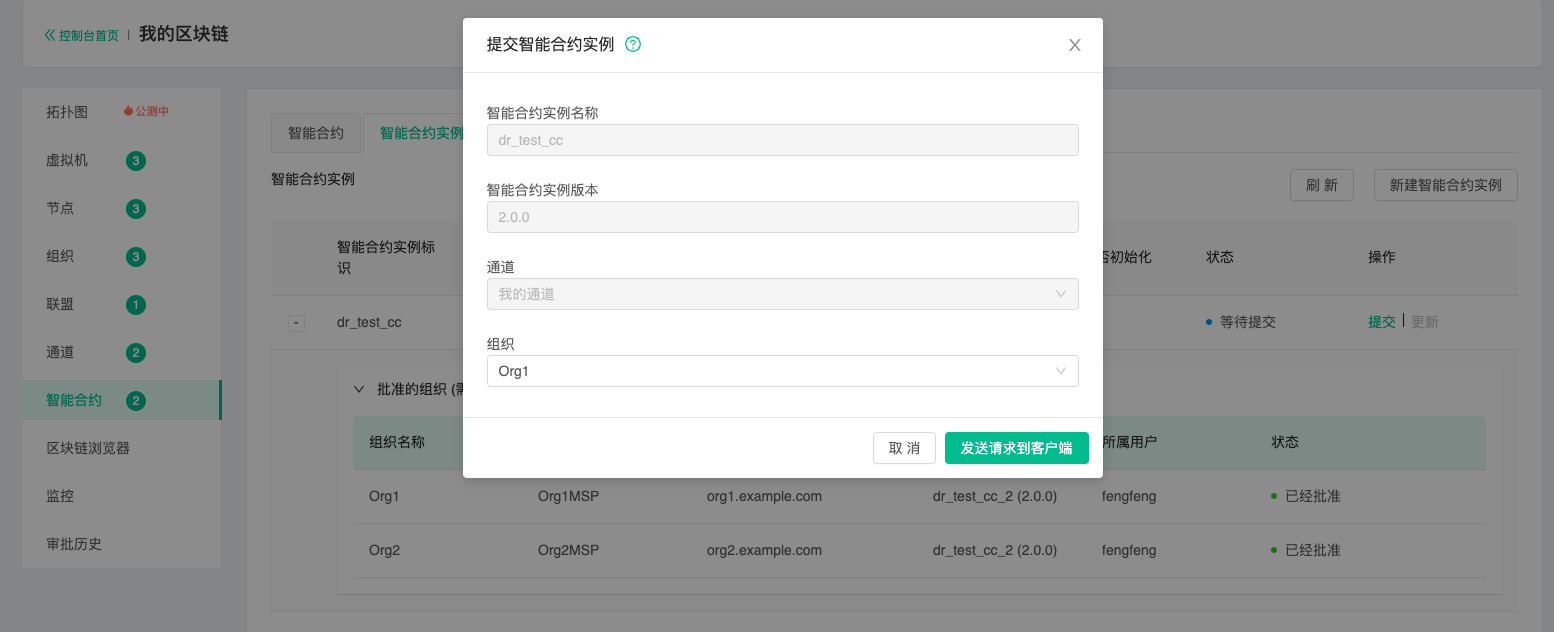Switch to the 智能合约 tab
1554x632 pixels.
click(x=316, y=133)
